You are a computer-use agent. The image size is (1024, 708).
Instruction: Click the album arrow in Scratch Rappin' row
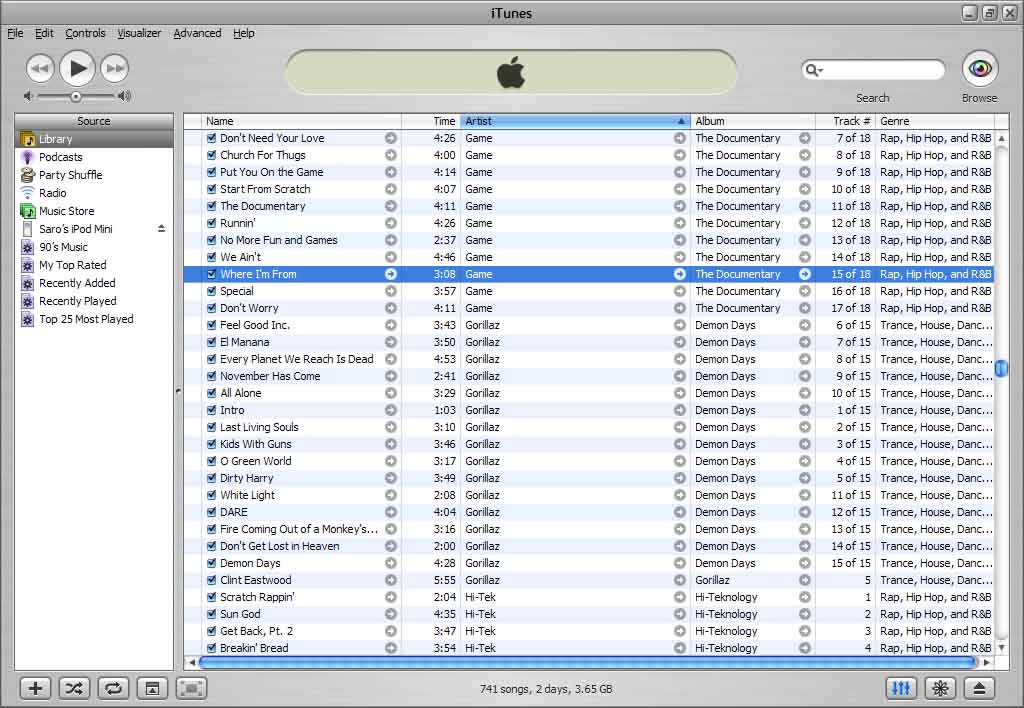(805, 597)
